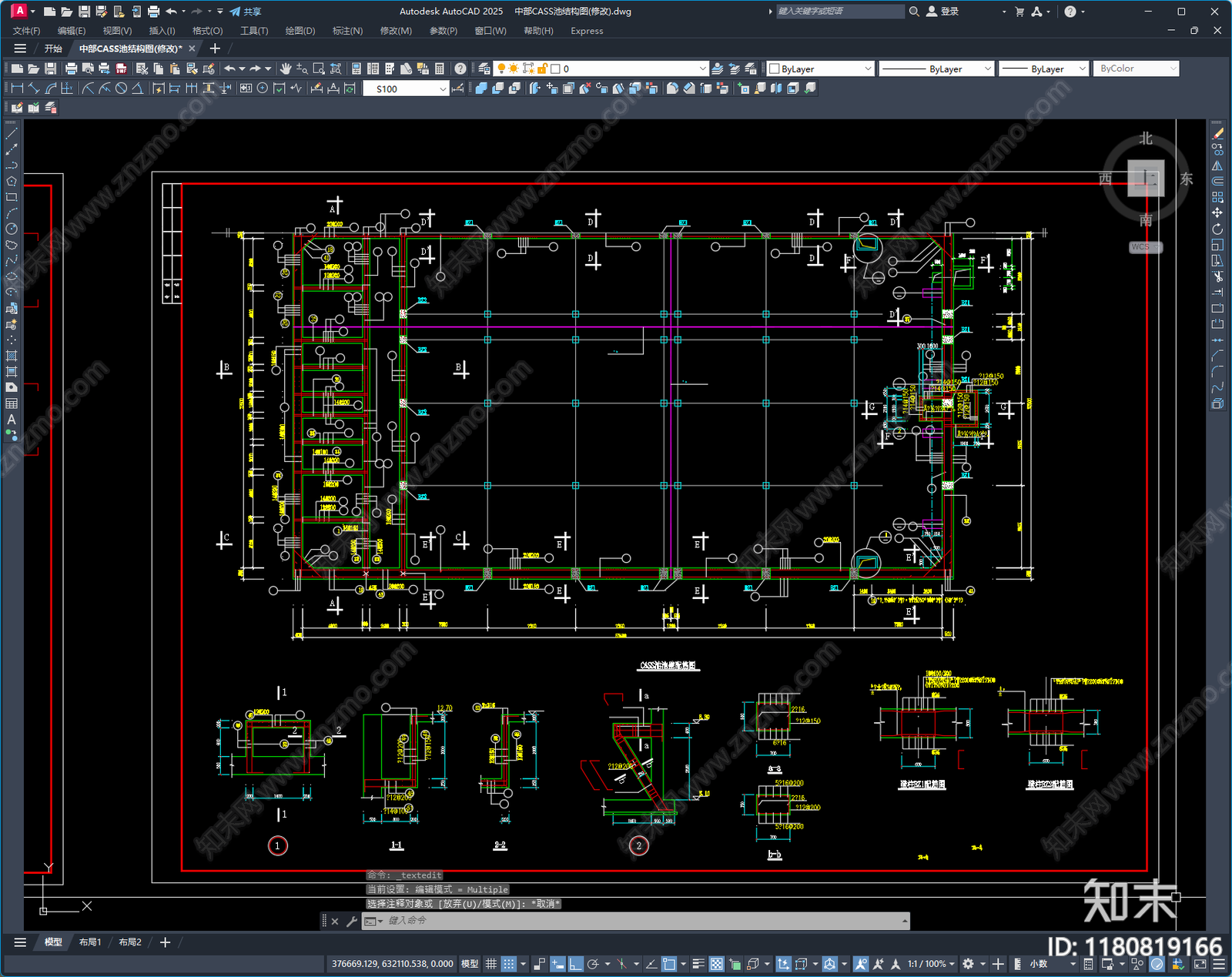Image resolution: width=1232 pixels, height=977 pixels.
Task: Toggle Lineweight display in status bar
Action: coord(698,964)
